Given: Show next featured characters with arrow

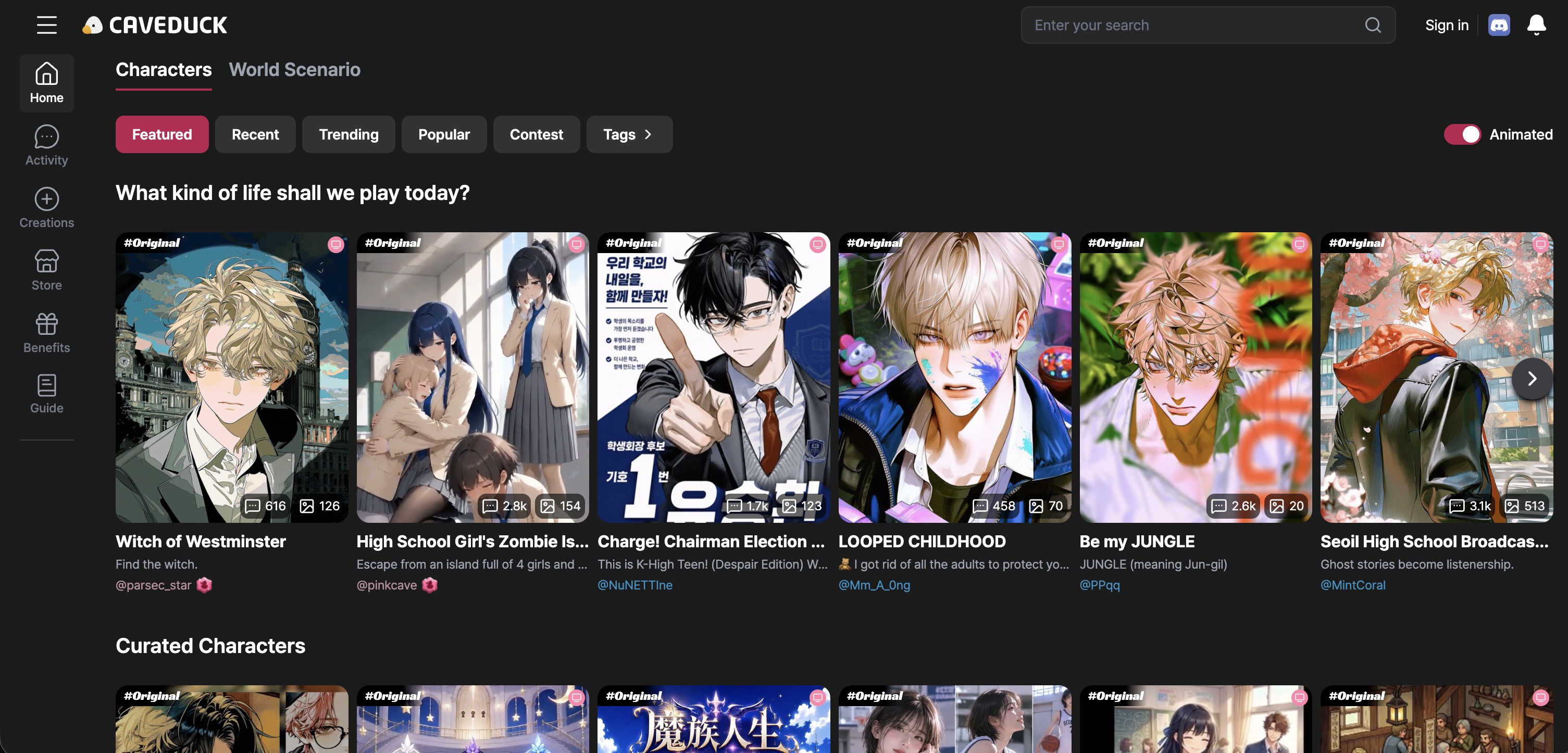Looking at the screenshot, I should (x=1532, y=379).
